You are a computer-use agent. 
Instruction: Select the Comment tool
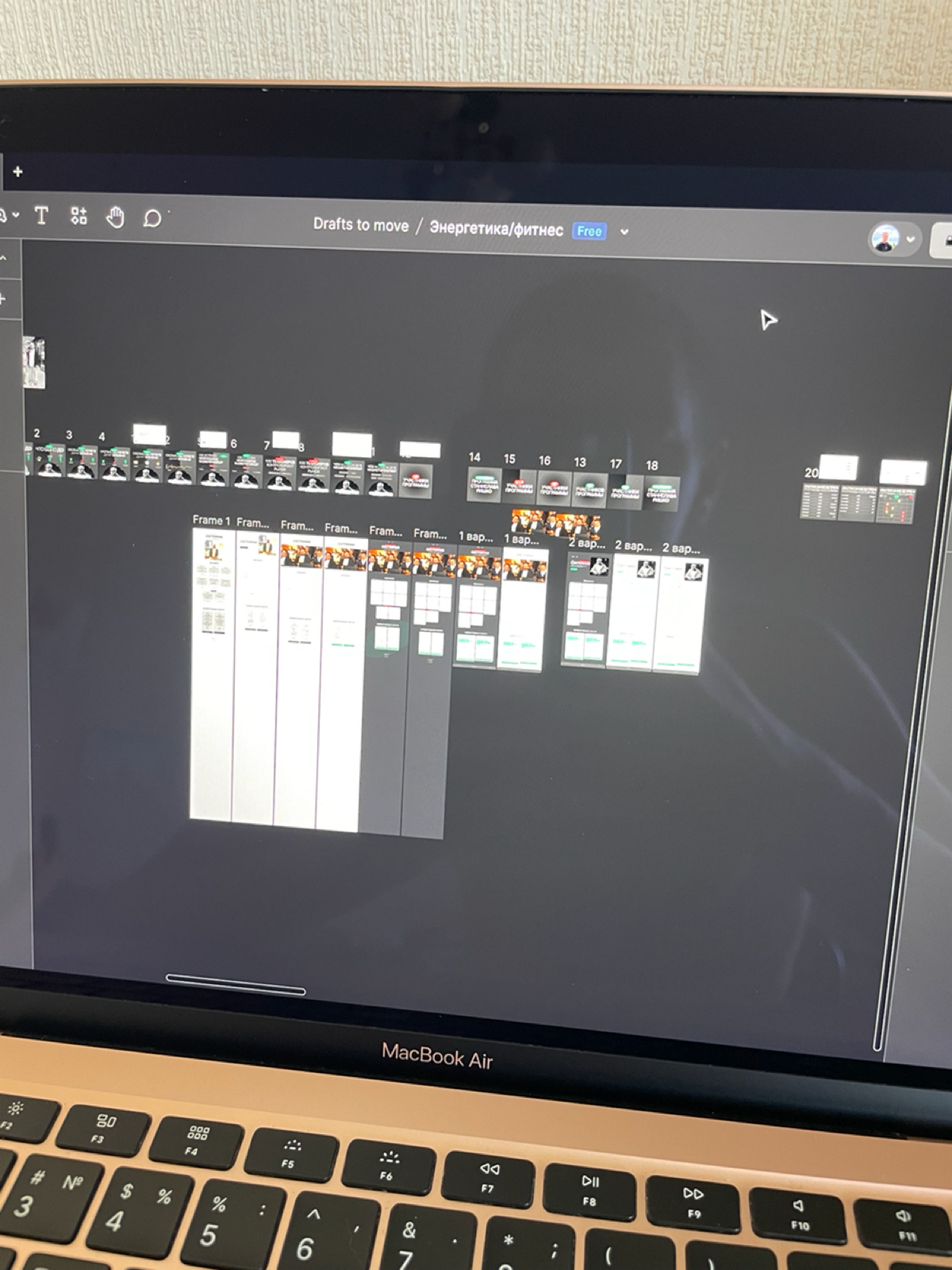click(152, 218)
